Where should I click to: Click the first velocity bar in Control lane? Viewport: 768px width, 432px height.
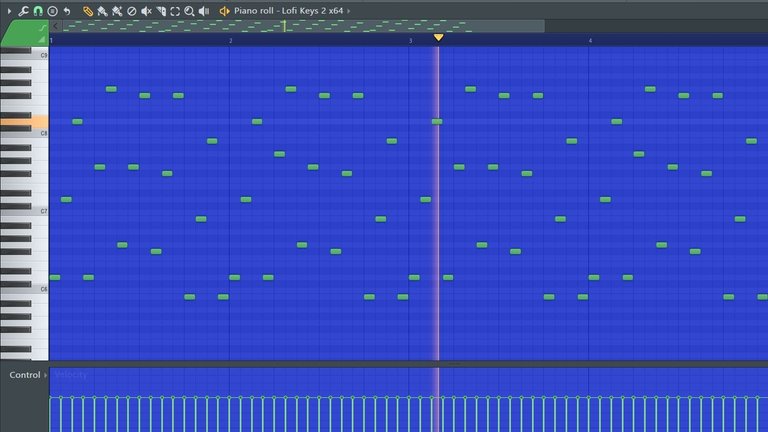[50, 414]
